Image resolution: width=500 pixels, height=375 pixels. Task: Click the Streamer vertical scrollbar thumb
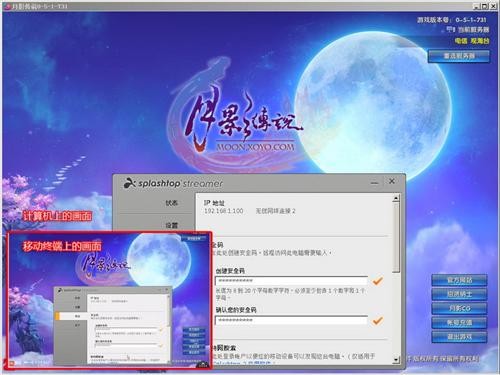click(x=396, y=237)
